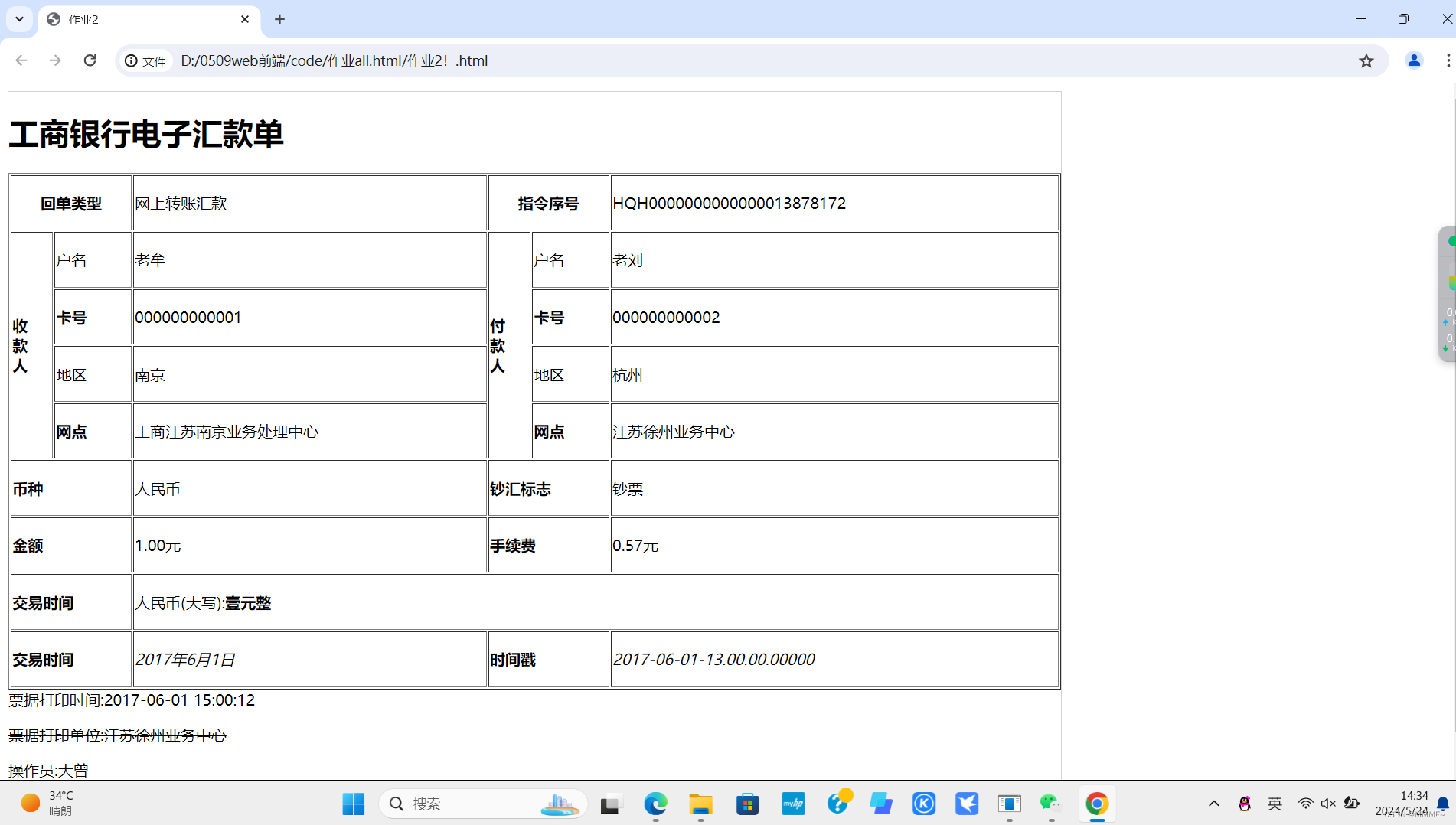
Task: Open the Wi-Fi network tray icon
Action: point(1305,804)
